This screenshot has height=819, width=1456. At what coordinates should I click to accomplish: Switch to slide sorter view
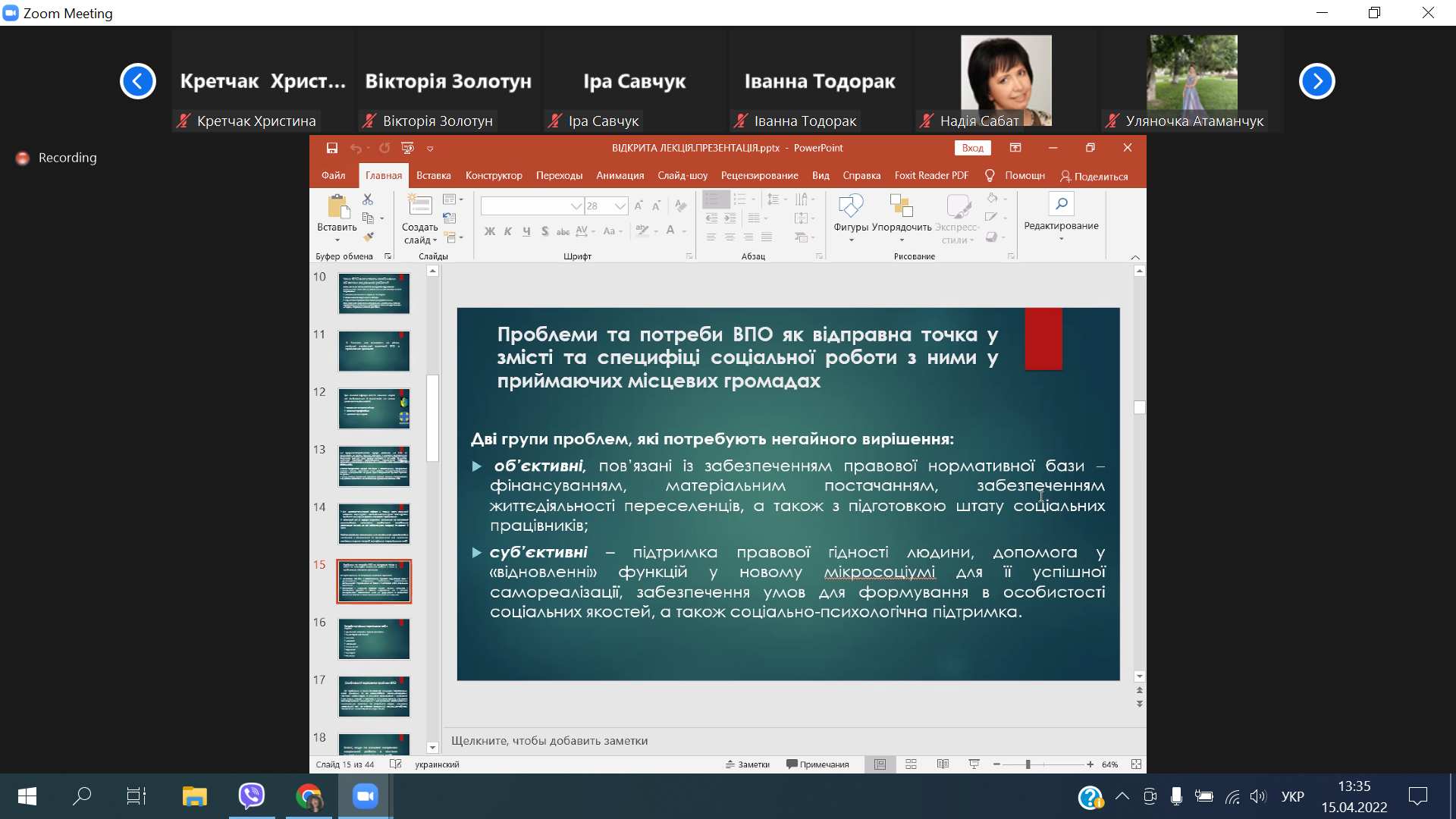point(912,764)
